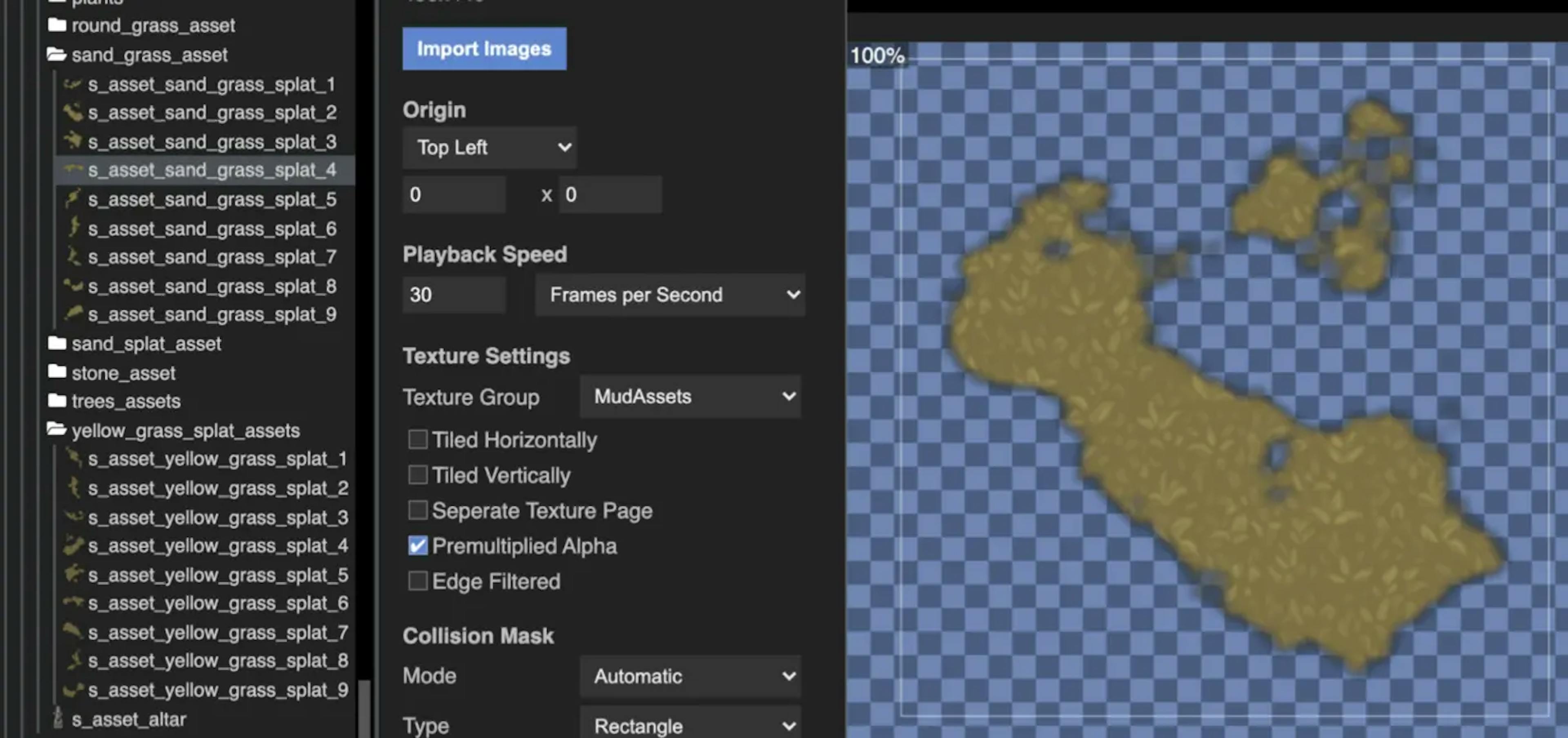The height and width of the screenshot is (738, 1568).
Task: Click the s_asset_sand_grass_splat_9 sprite thumbnail icon
Action: (x=73, y=314)
